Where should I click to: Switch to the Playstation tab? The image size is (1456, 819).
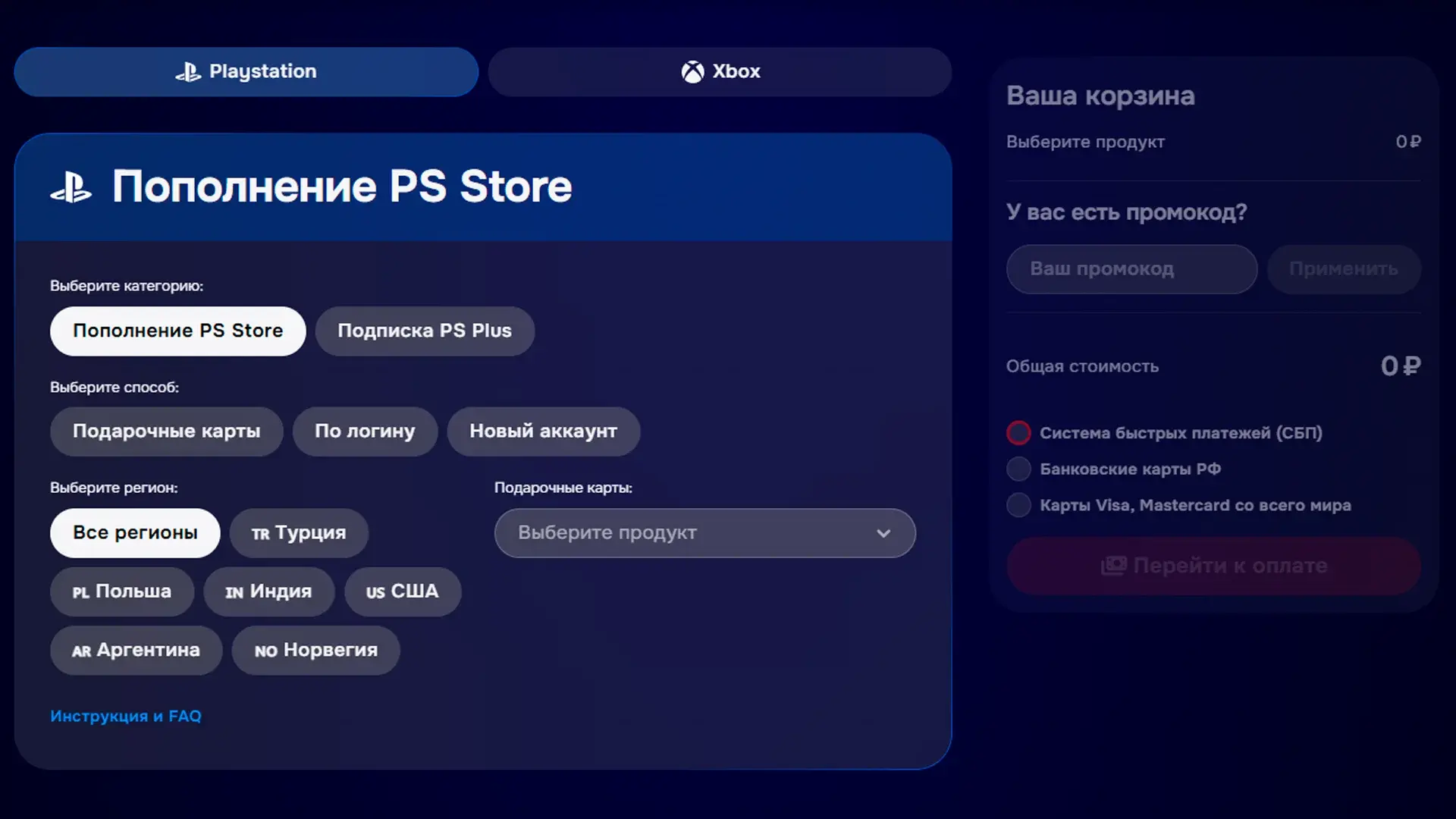pyautogui.click(x=246, y=72)
